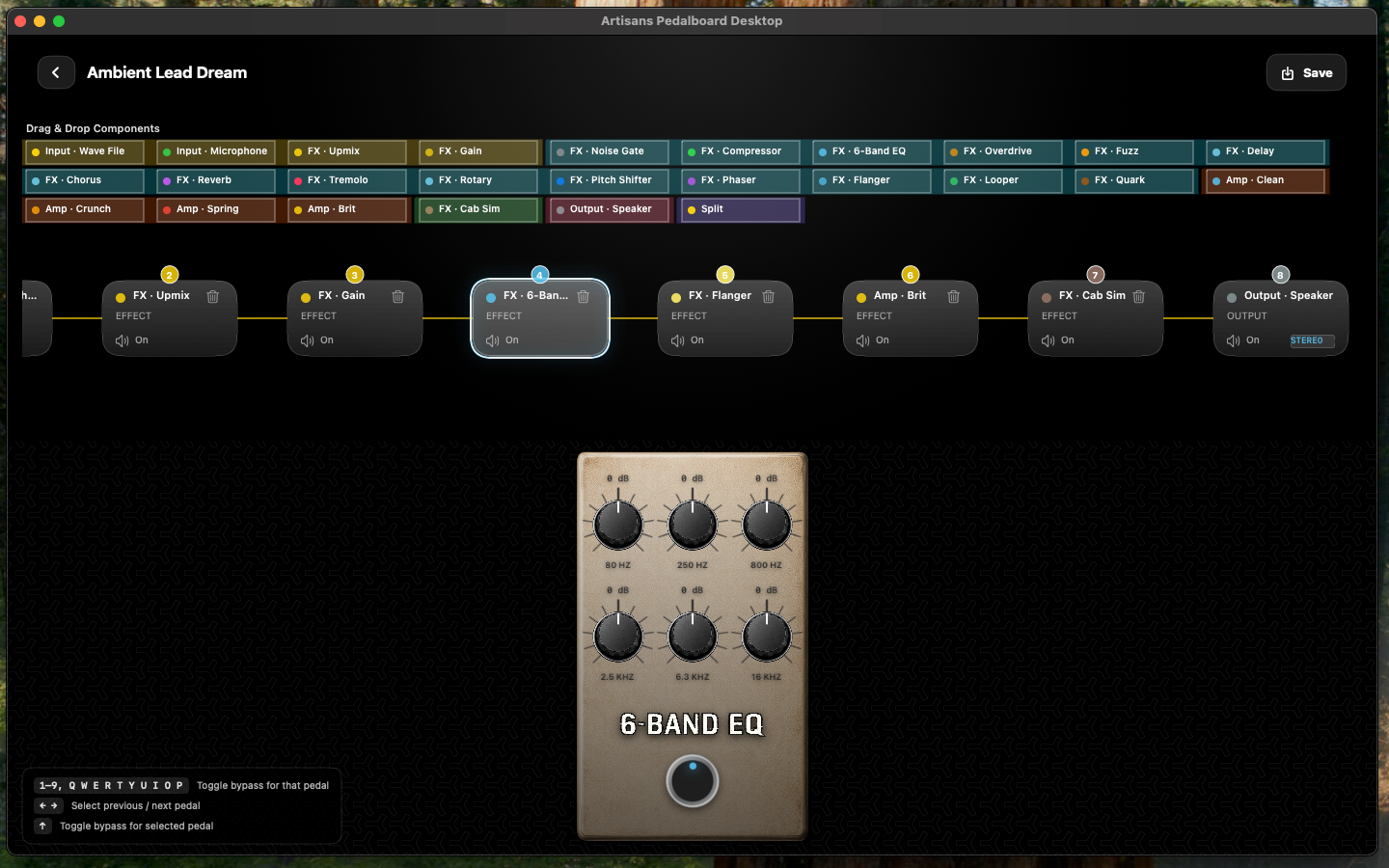Click the 250 HZ knob

693,525
